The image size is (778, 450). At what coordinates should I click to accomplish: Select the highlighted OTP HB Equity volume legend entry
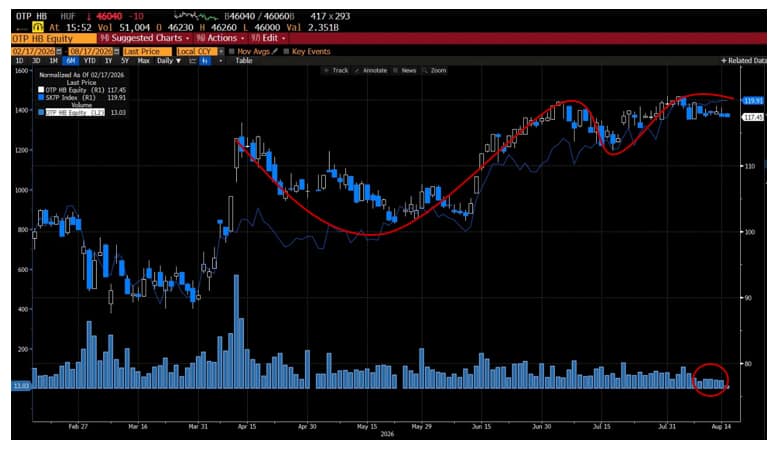(x=75, y=113)
